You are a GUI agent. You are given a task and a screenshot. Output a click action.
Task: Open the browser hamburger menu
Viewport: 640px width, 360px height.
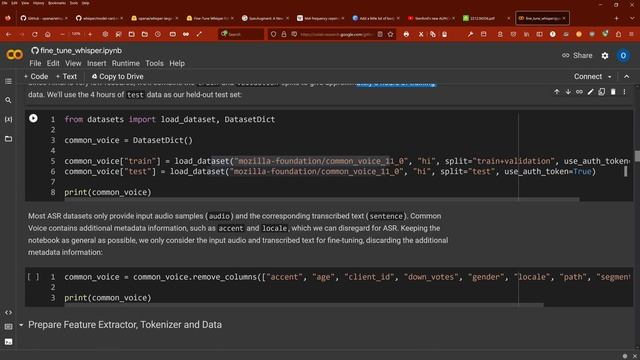pyautogui.click(x=631, y=35)
